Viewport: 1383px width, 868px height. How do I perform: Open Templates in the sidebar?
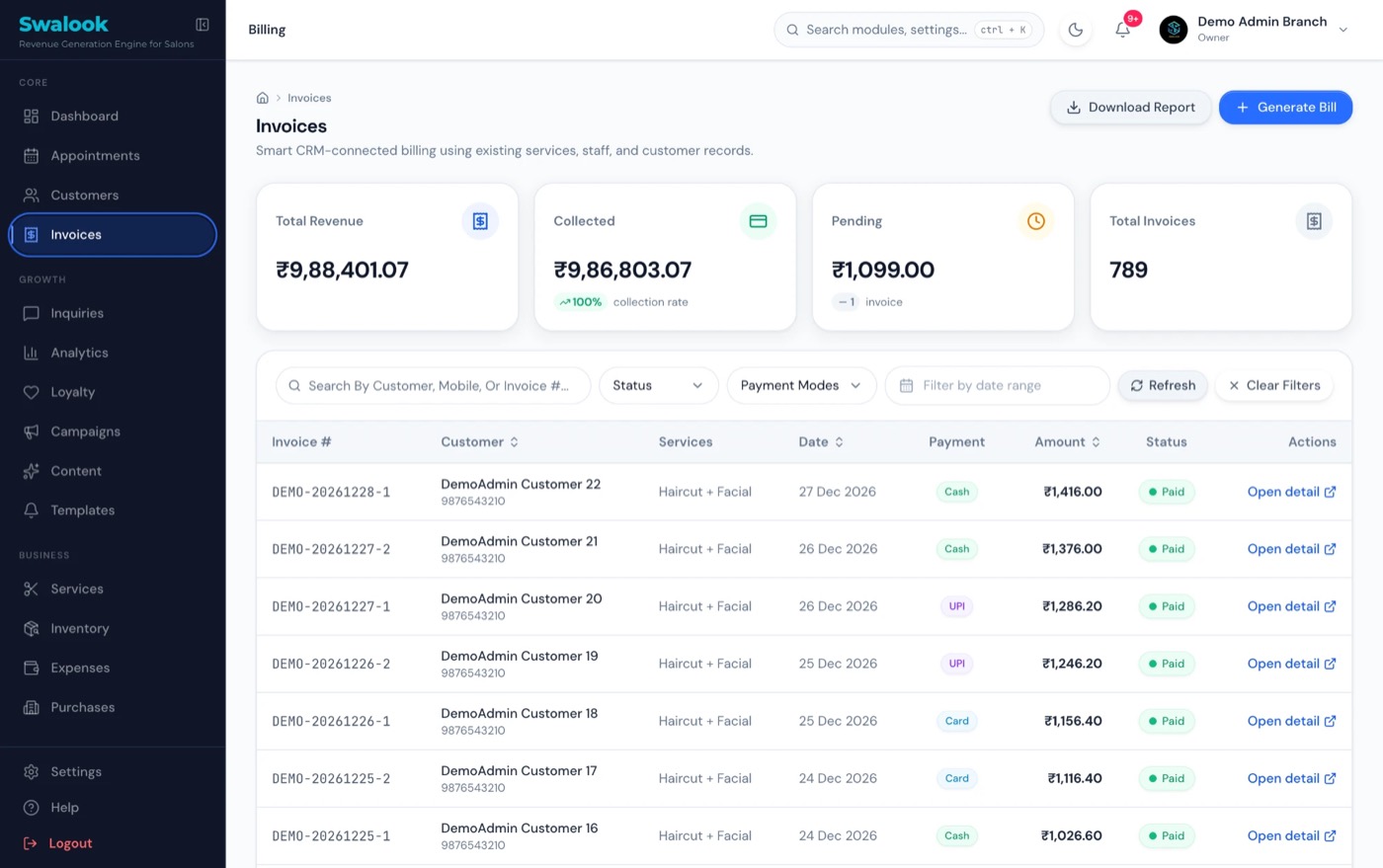pos(113,511)
